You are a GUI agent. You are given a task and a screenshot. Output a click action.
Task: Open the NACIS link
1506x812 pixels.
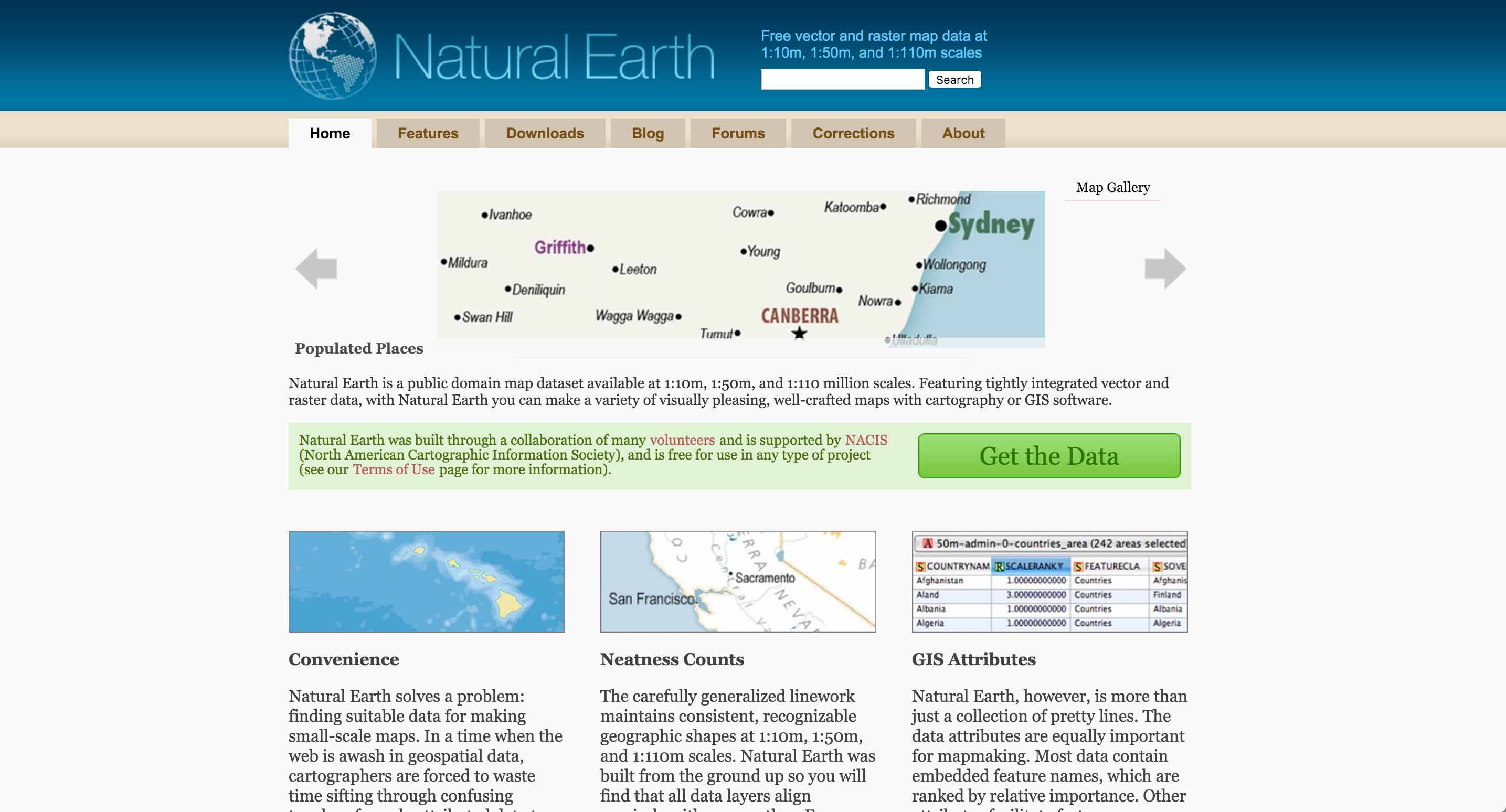pos(866,440)
